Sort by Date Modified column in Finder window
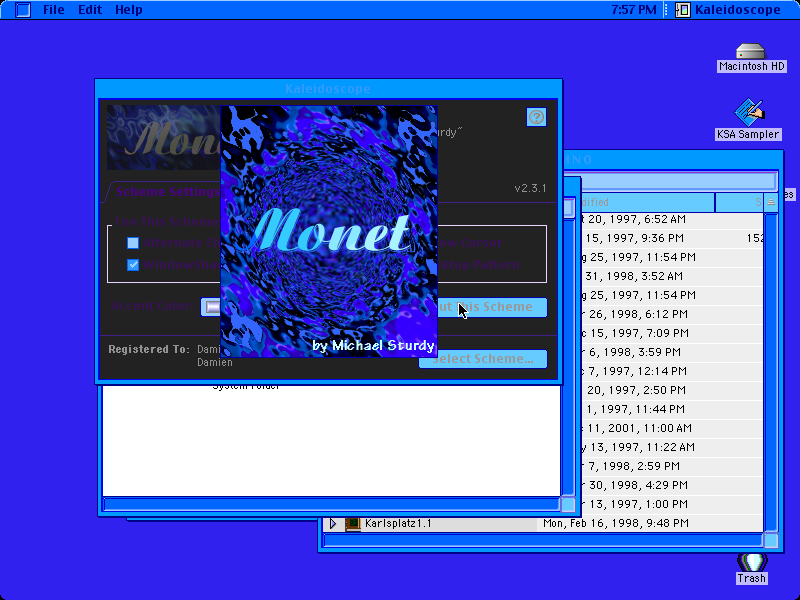The image size is (800, 600). point(647,203)
